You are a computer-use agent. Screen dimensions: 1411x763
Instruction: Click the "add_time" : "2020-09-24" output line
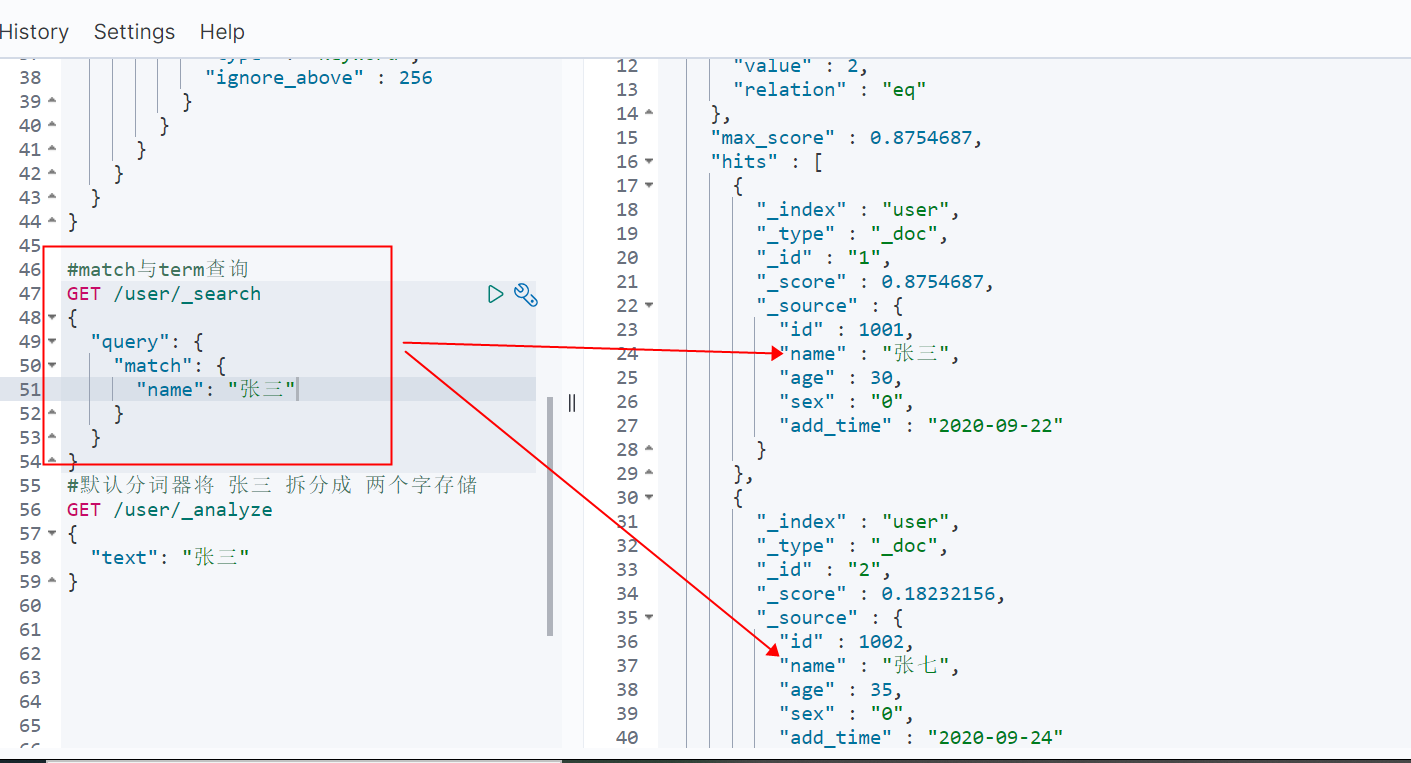(921, 738)
